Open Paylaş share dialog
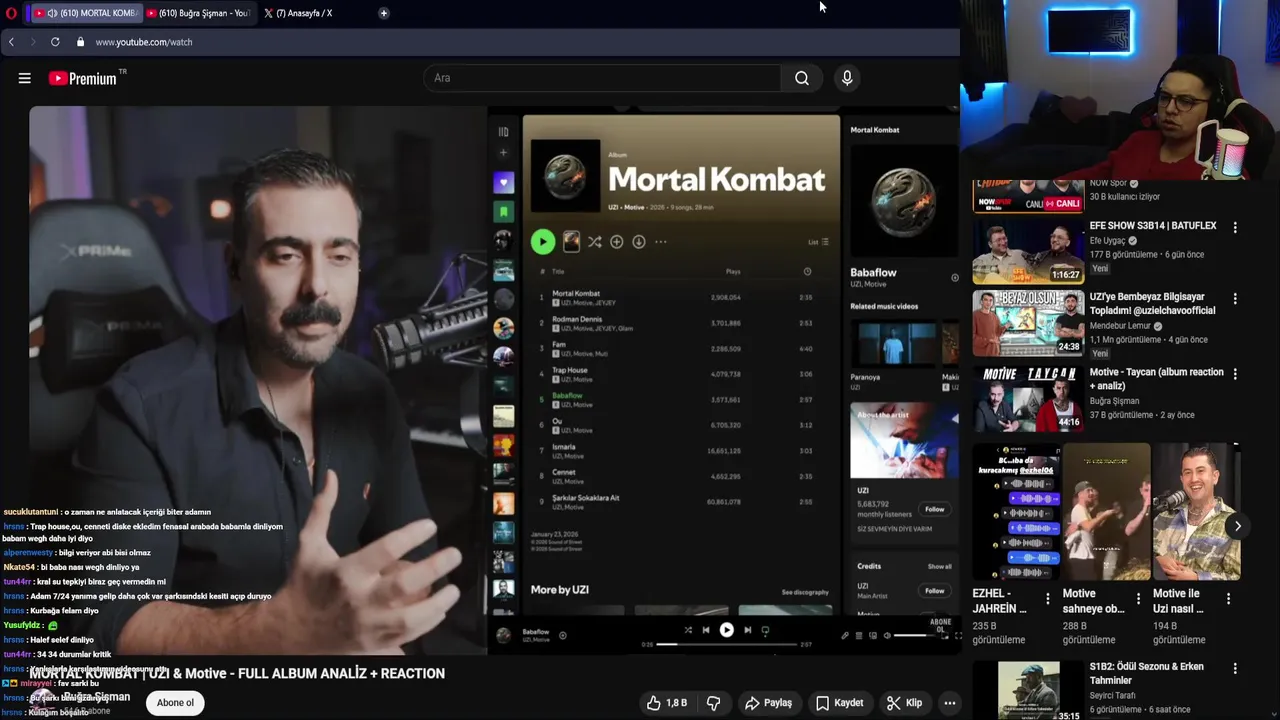 pyautogui.click(x=768, y=703)
